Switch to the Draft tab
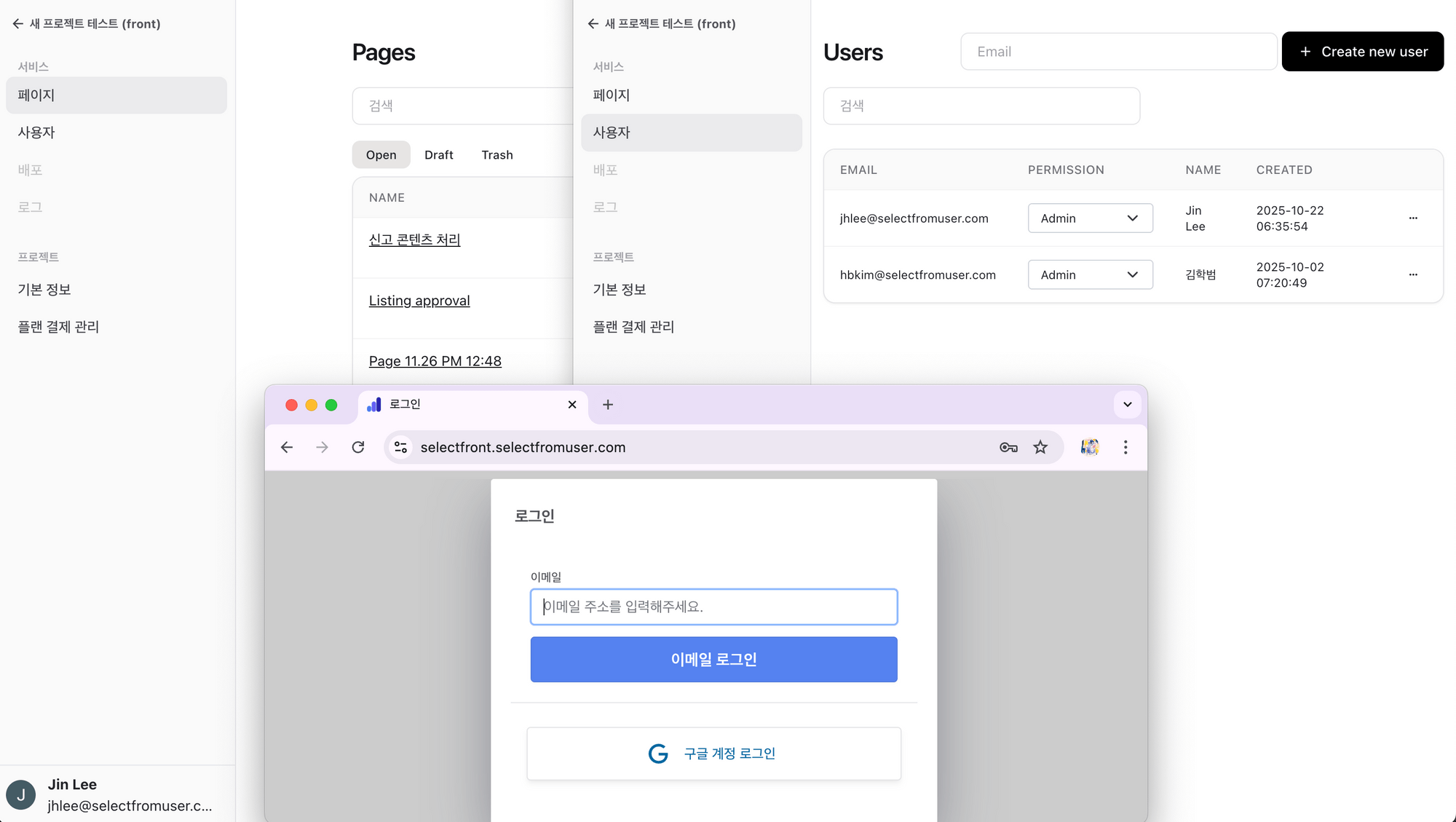The height and width of the screenshot is (822, 1456). tap(438, 155)
